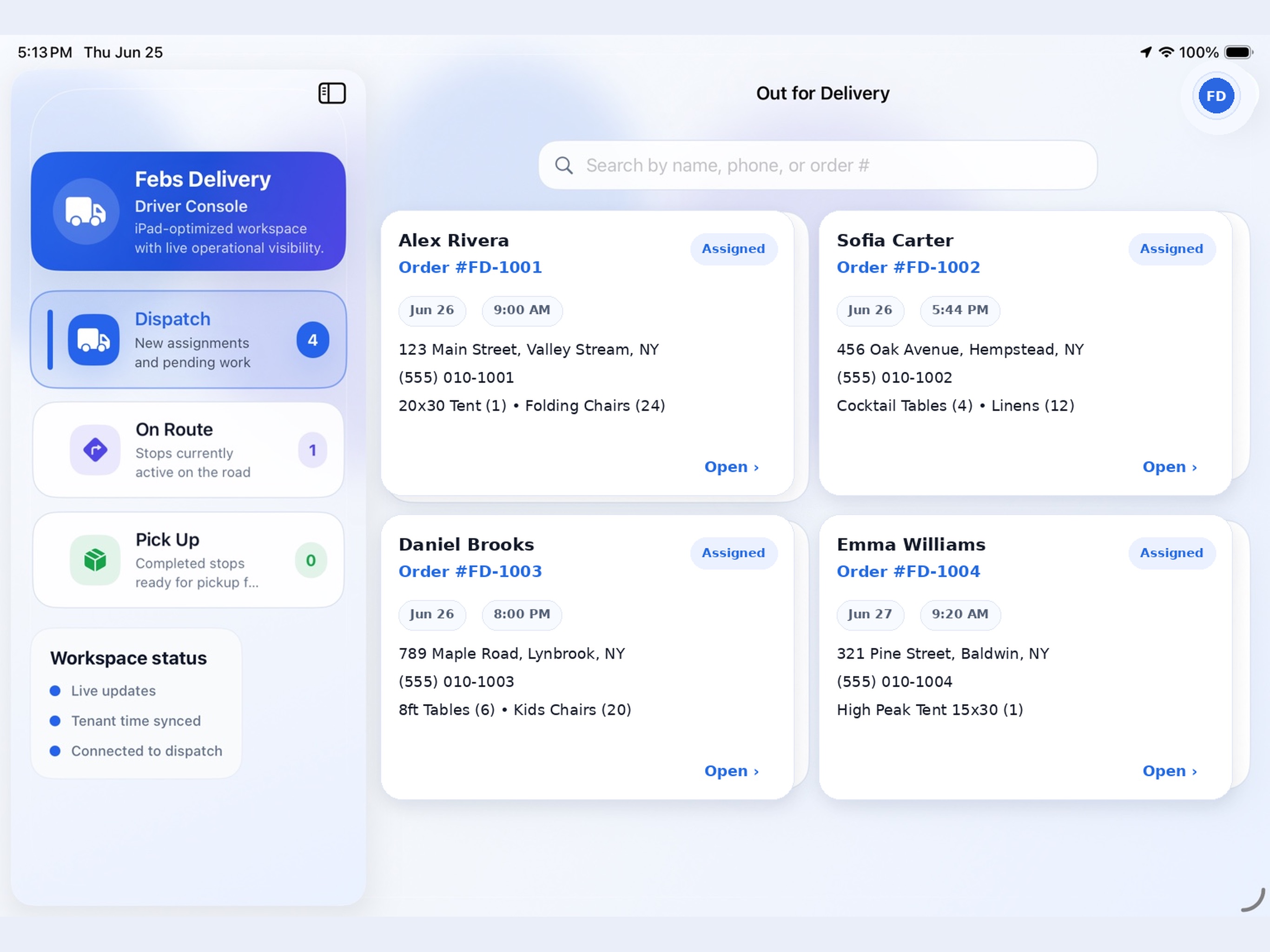The width and height of the screenshot is (1270, 952).
Task: Click Assigned badge on Alex Rivera card
Action: [x=733, y=249]
